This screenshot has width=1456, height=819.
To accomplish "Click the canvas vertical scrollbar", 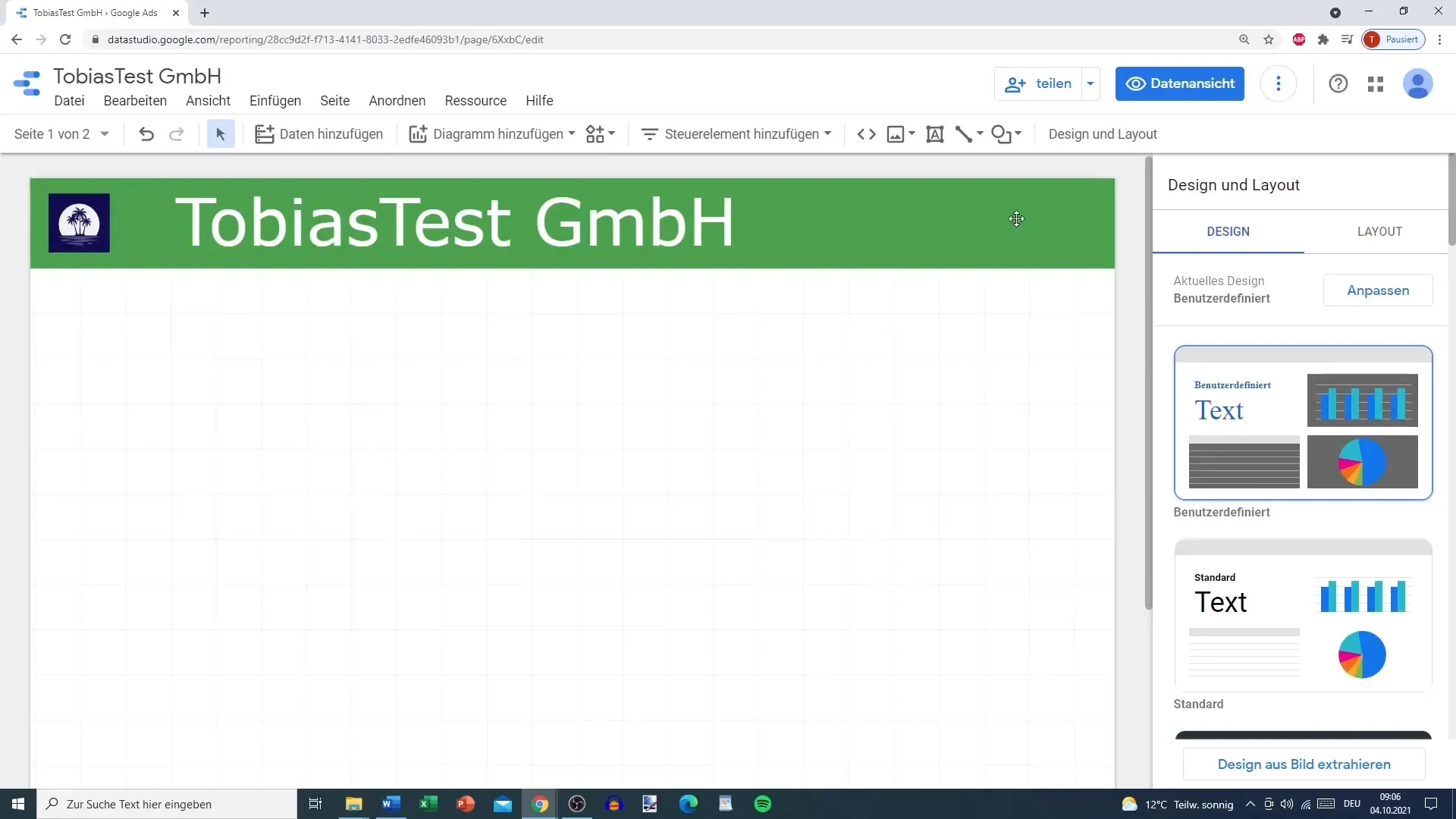I will 1148,382.
